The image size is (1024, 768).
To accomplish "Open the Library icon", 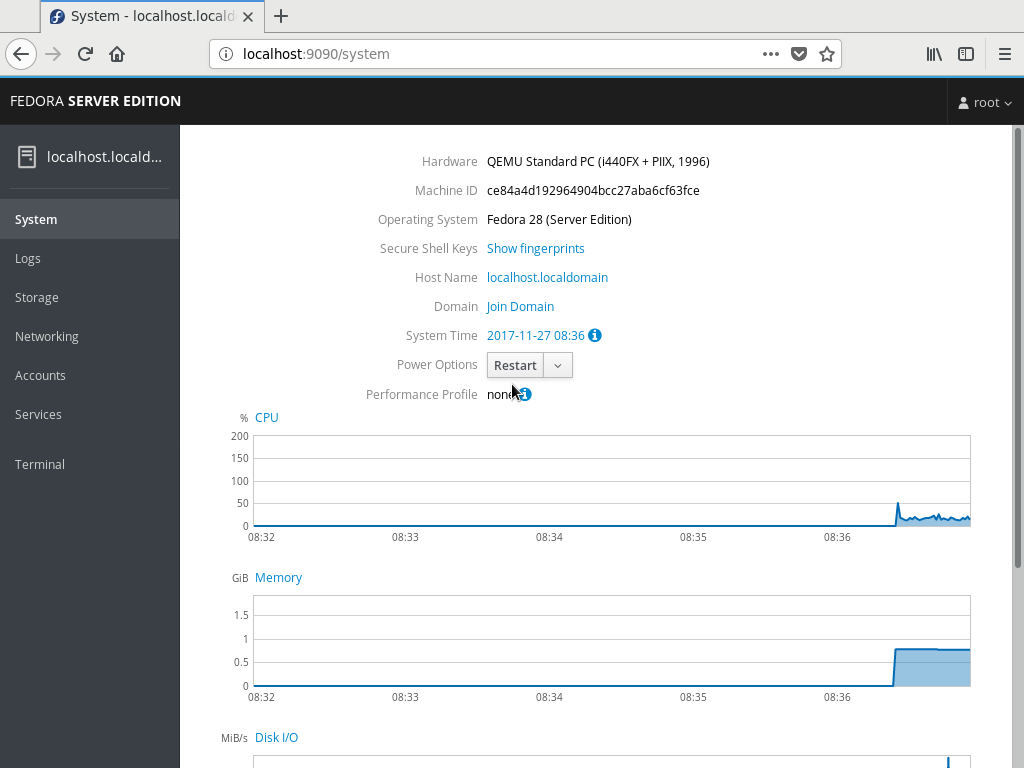I will (x=934, y=54).
